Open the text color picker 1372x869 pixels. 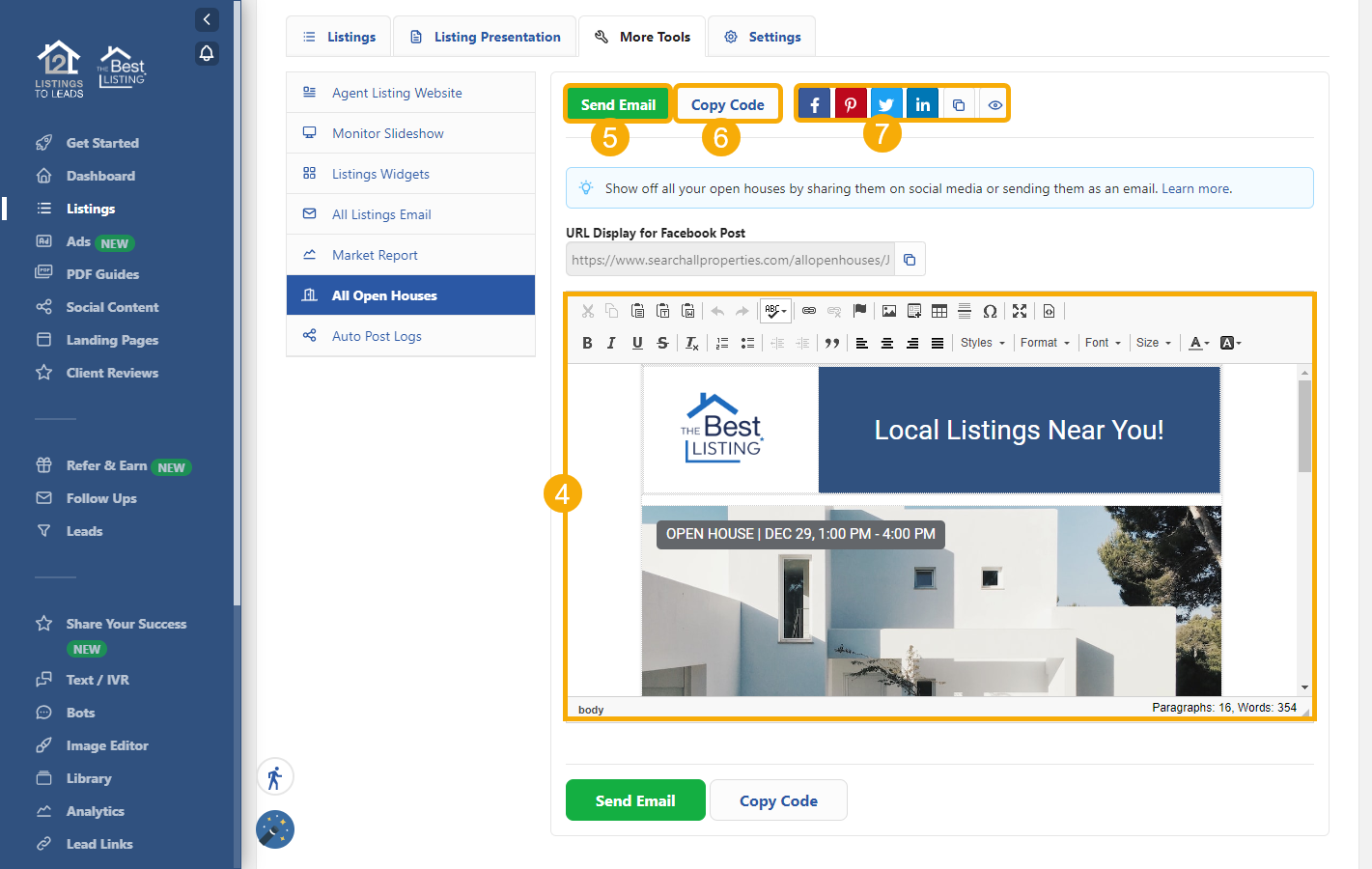1199,343
